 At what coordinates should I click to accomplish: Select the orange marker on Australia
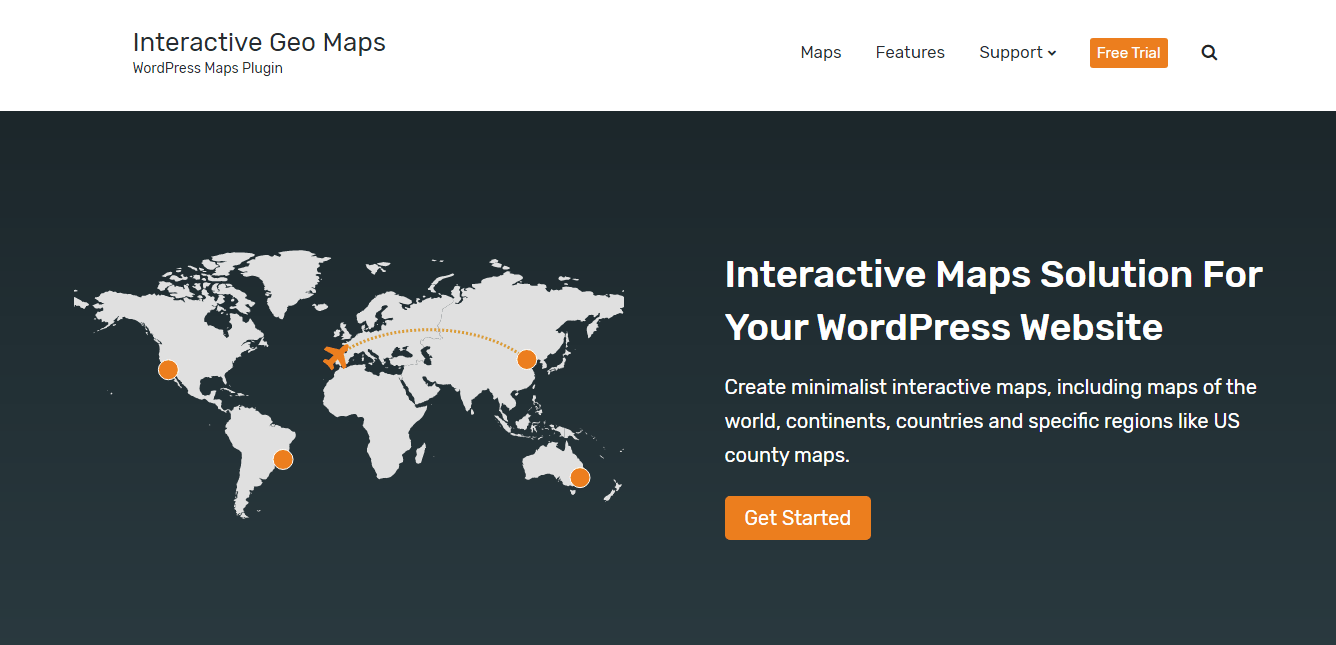(580, 478)
